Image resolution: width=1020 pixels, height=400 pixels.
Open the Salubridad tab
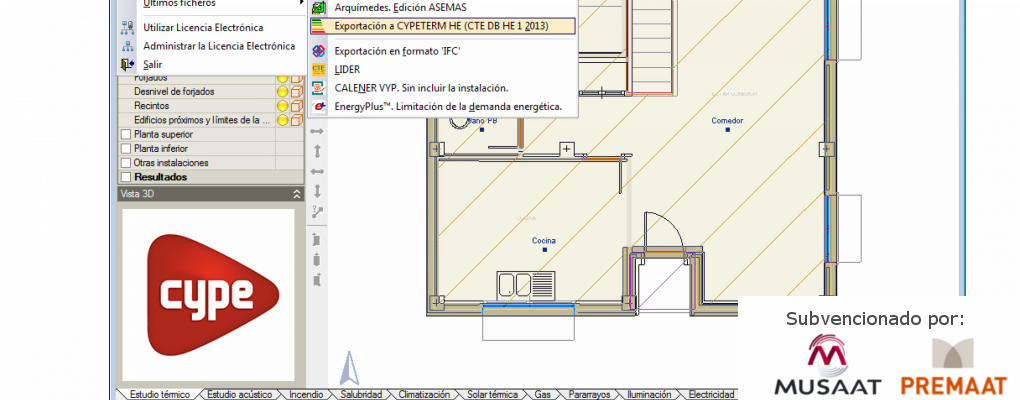(361, 394)
